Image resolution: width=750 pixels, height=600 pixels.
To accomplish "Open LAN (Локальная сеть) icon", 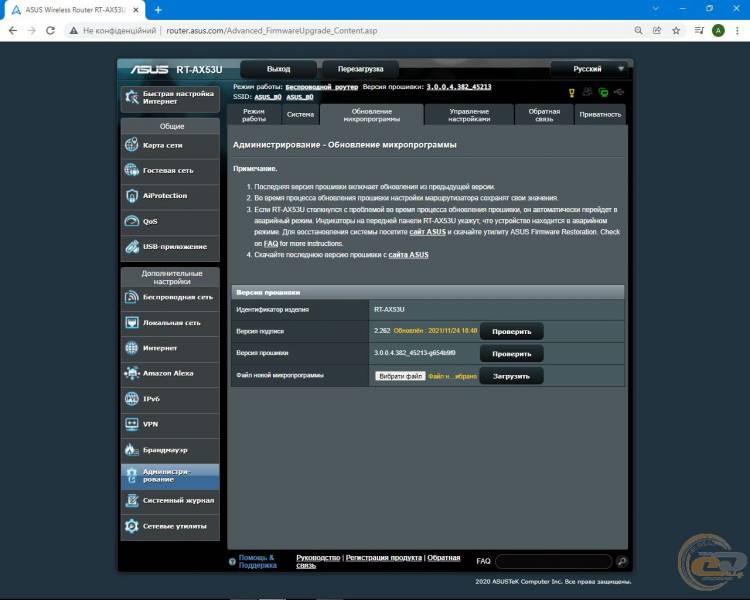I will point(132,322).
